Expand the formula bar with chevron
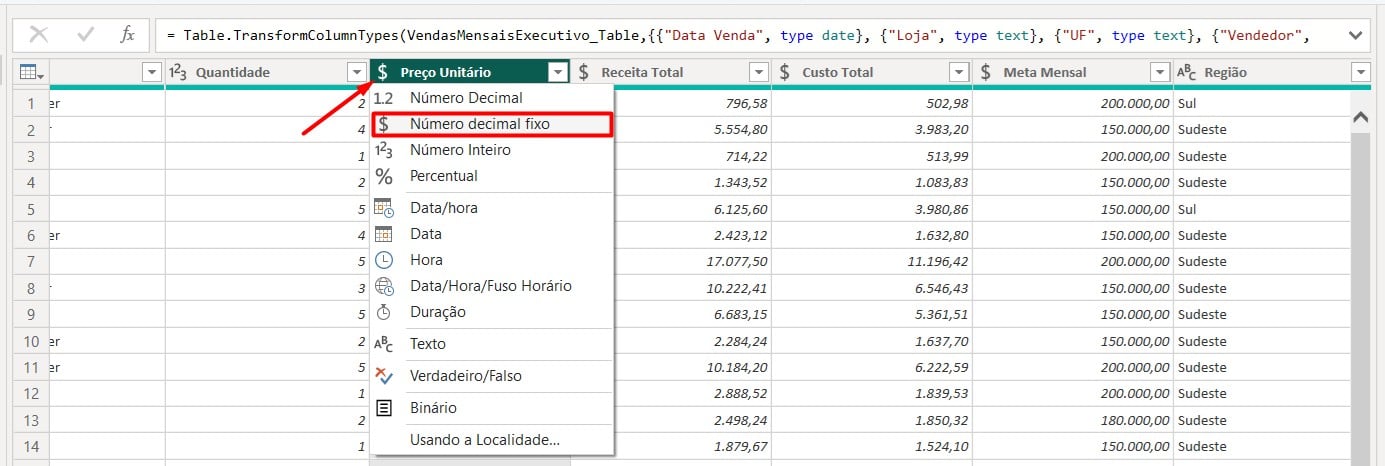The image size is (1385, 466). (1356, 35)
